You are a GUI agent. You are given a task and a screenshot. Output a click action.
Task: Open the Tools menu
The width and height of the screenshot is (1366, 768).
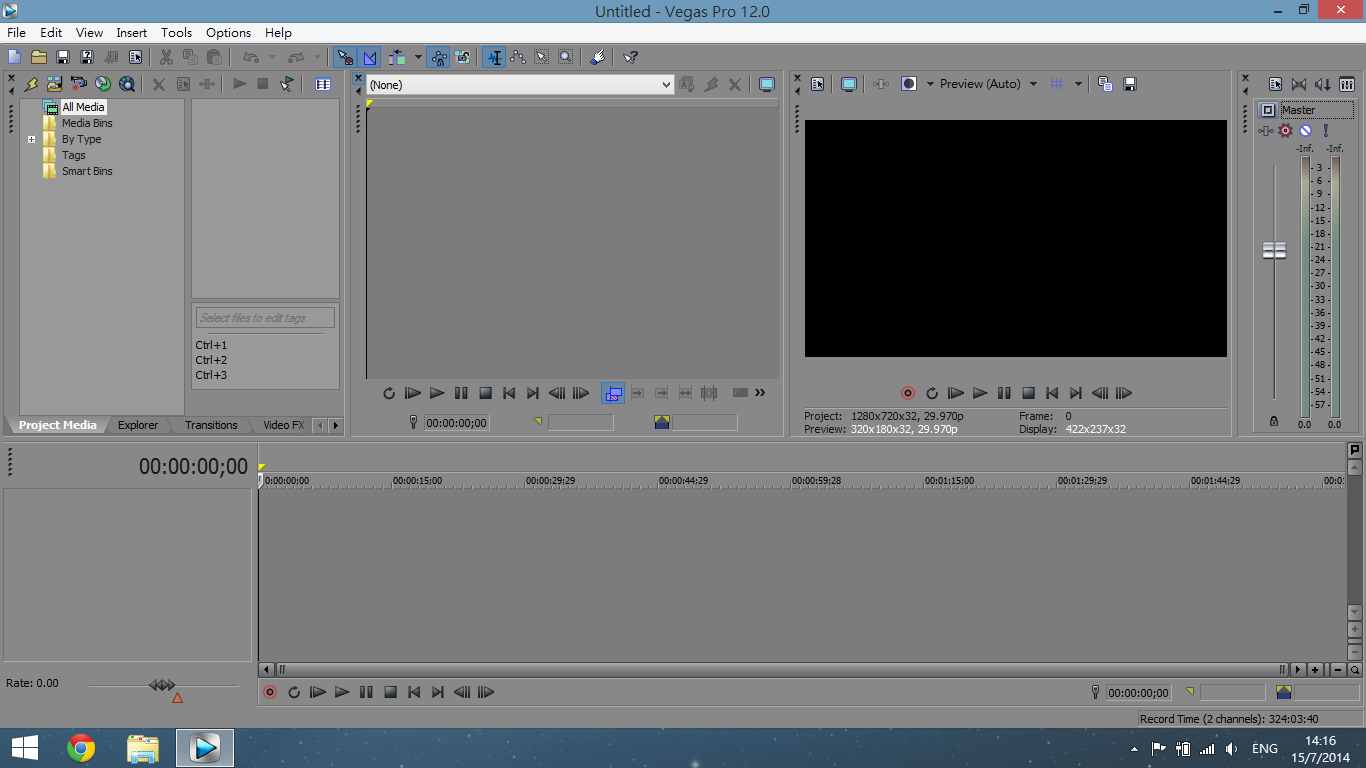pyautogui.click(x=176, y=33)
